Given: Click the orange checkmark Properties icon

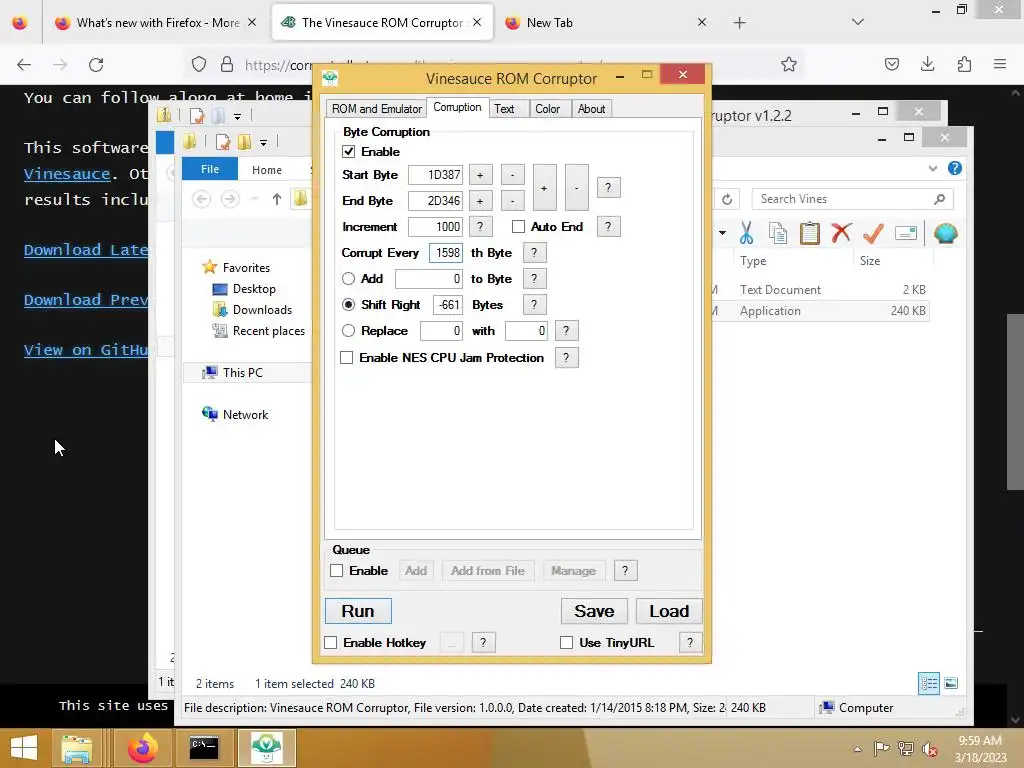Looking at the screenshot, I should pos(873,233).
